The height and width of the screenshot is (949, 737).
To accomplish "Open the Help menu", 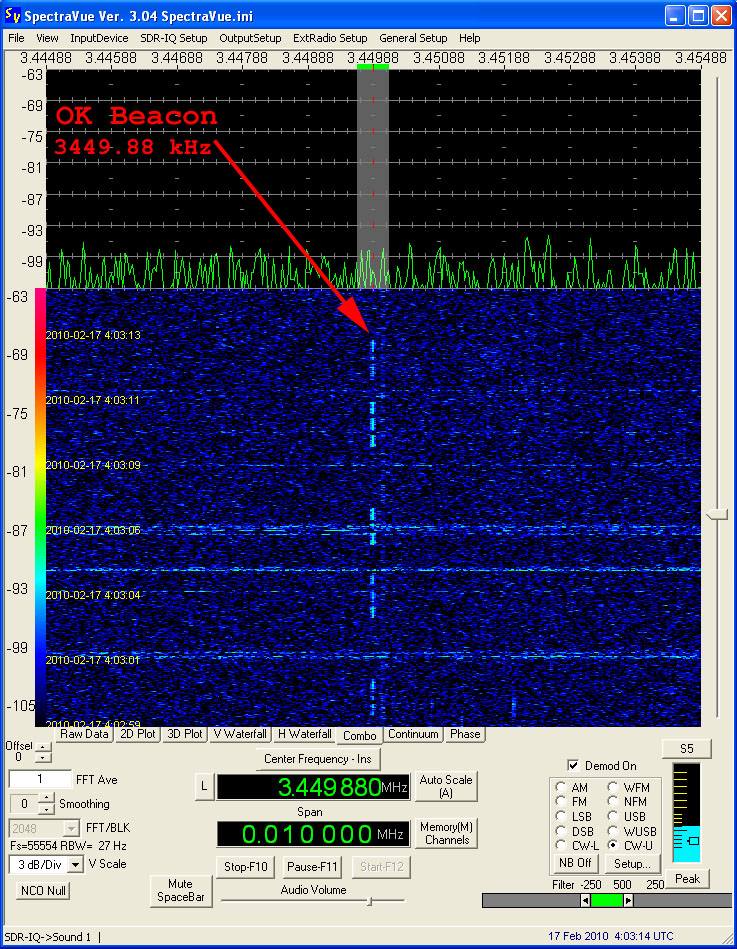I will (470, 38).
